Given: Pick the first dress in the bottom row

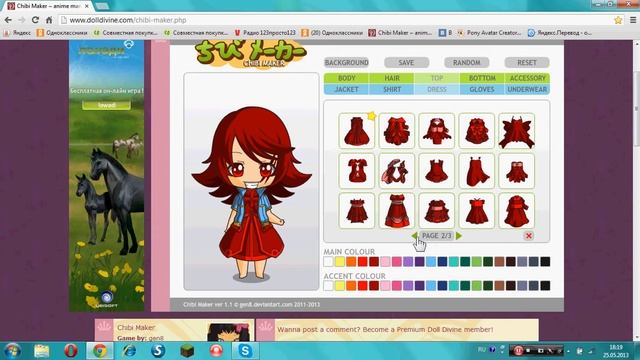Looking at the screenshot, I should [357, 211].
